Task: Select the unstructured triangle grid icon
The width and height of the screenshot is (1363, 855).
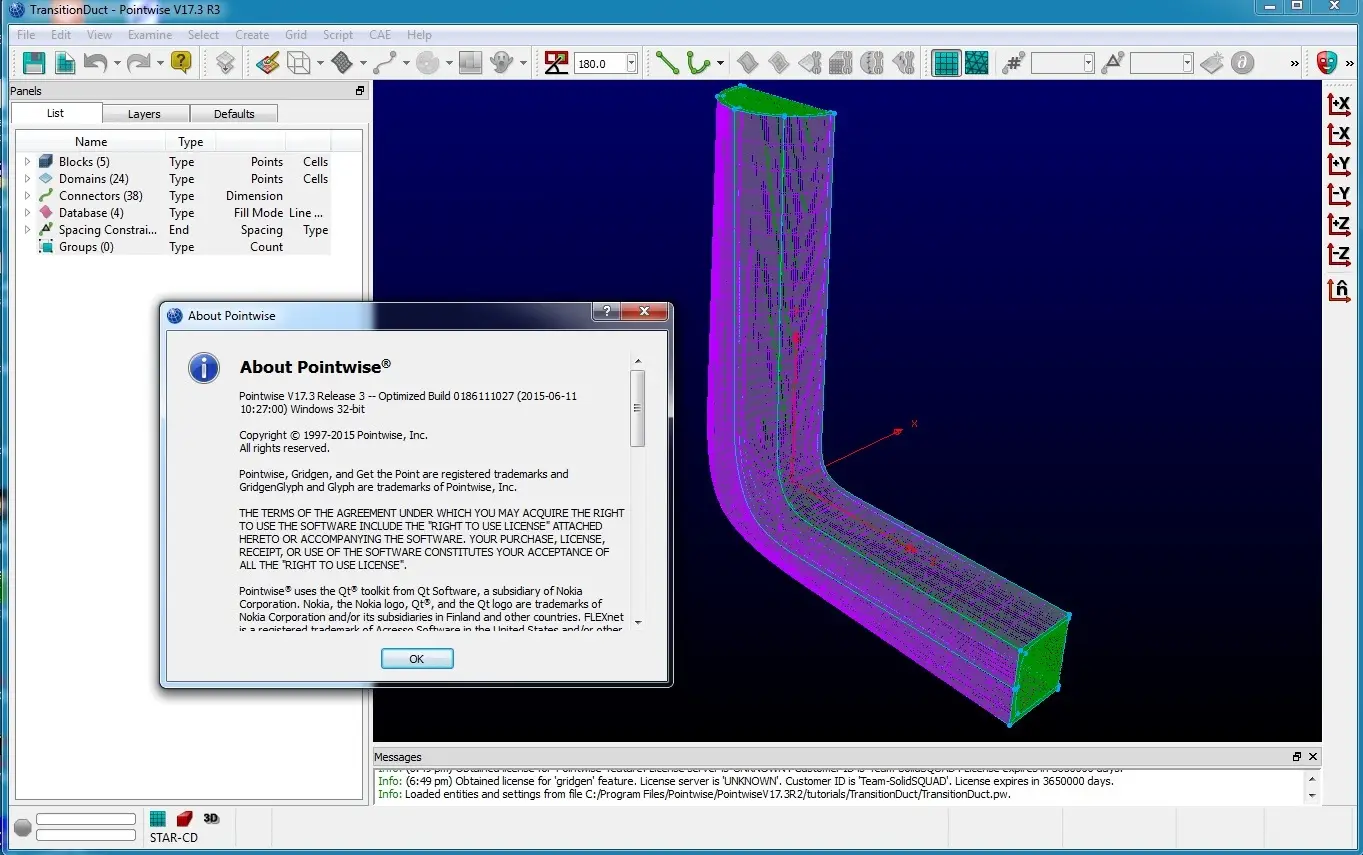Action: pos(977,63)
